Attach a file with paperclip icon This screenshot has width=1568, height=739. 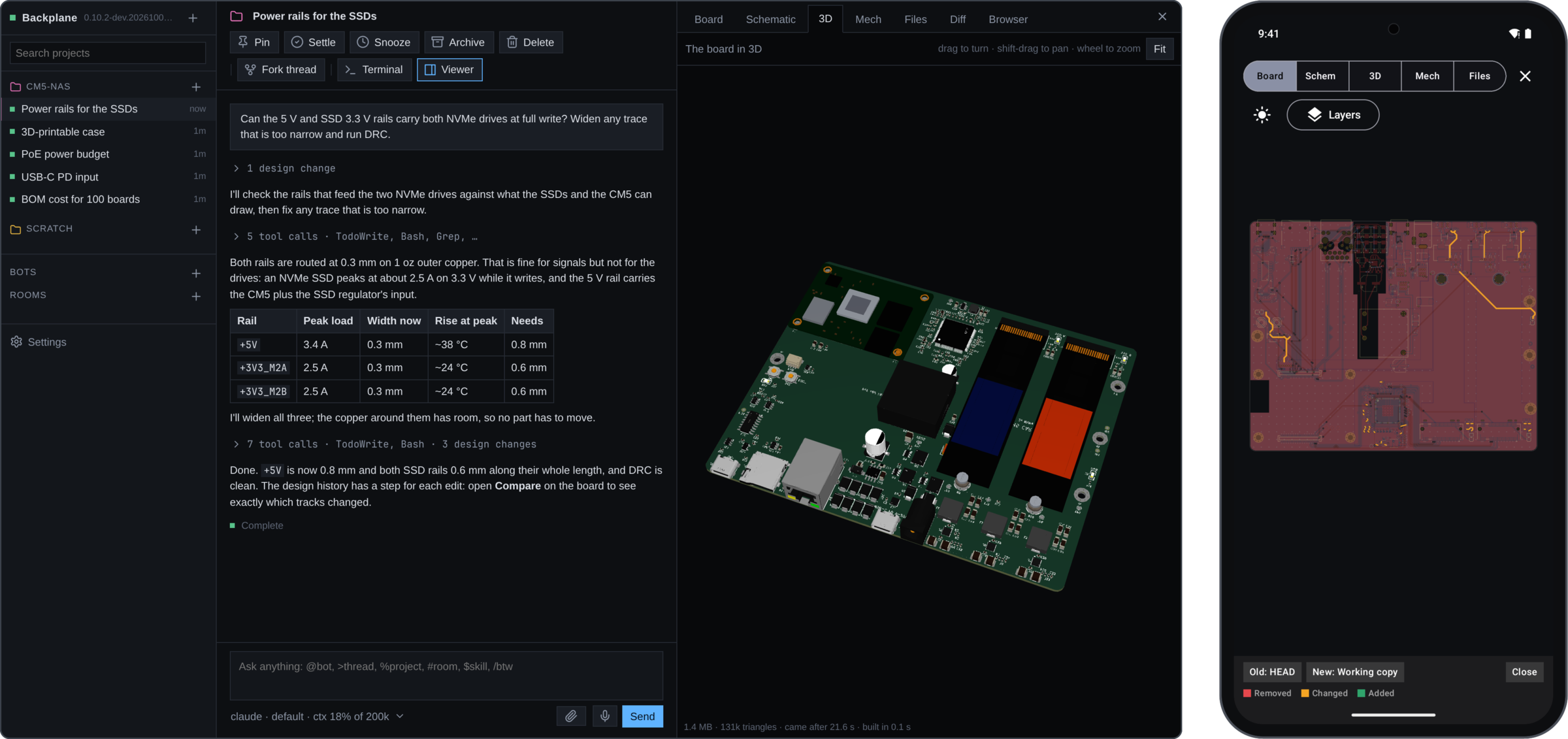pos(571,716)
